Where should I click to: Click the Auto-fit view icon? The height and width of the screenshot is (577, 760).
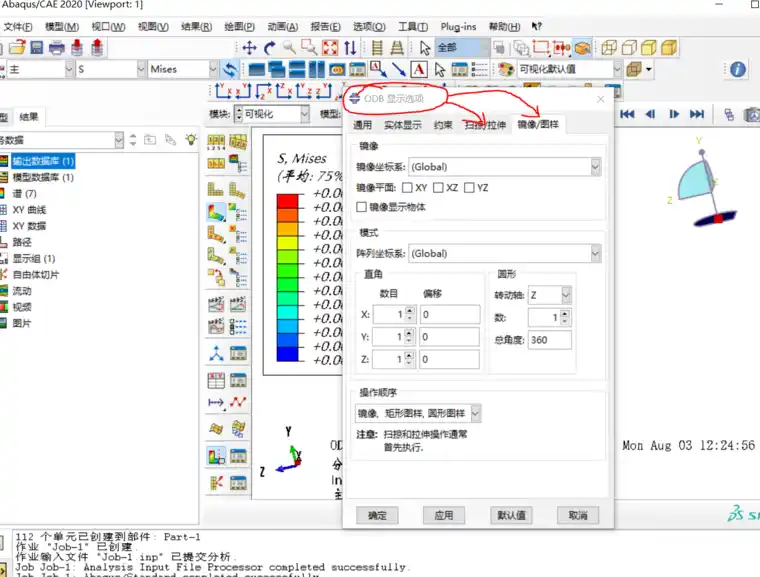pos(330,48)
